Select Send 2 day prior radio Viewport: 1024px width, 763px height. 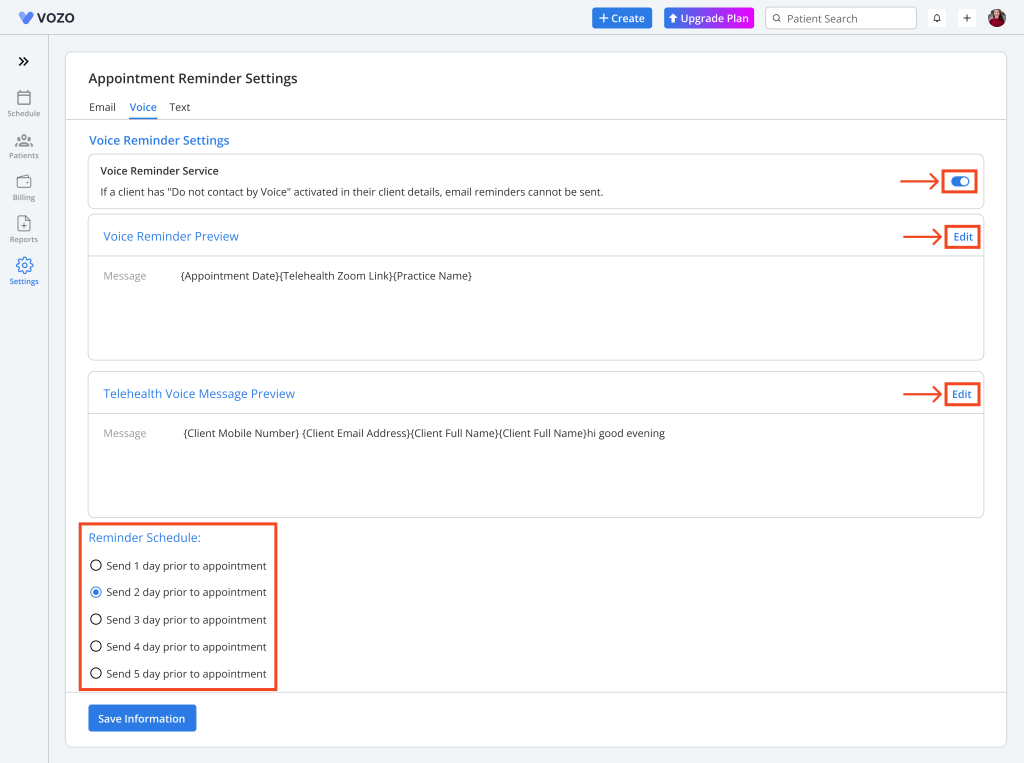point(96,593)
